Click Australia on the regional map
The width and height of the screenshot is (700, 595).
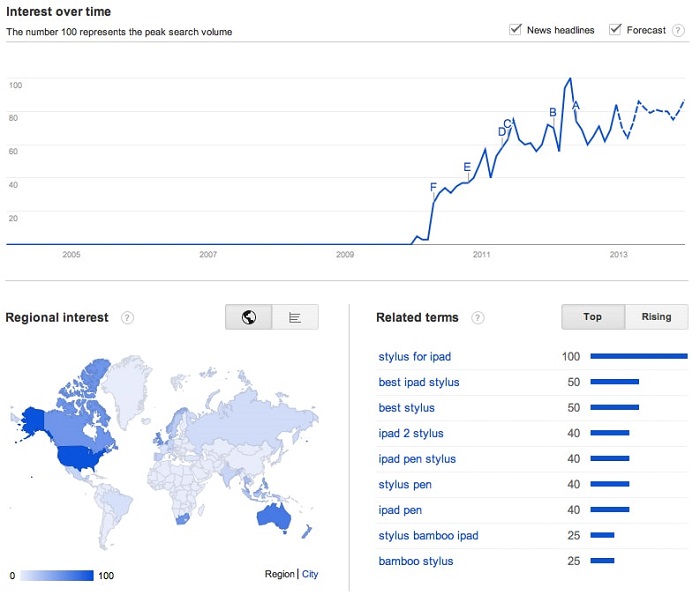click(274, 516)
